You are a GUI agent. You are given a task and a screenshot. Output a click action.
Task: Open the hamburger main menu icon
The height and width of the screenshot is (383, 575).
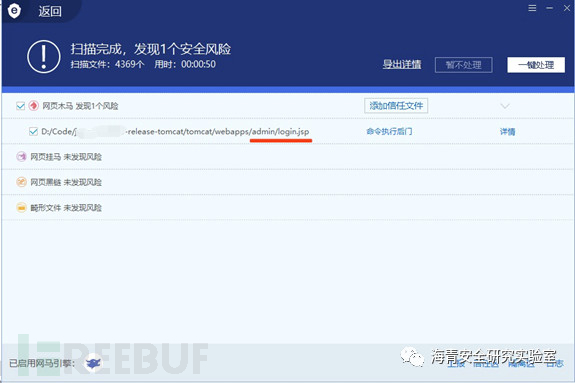pos(532,8)
